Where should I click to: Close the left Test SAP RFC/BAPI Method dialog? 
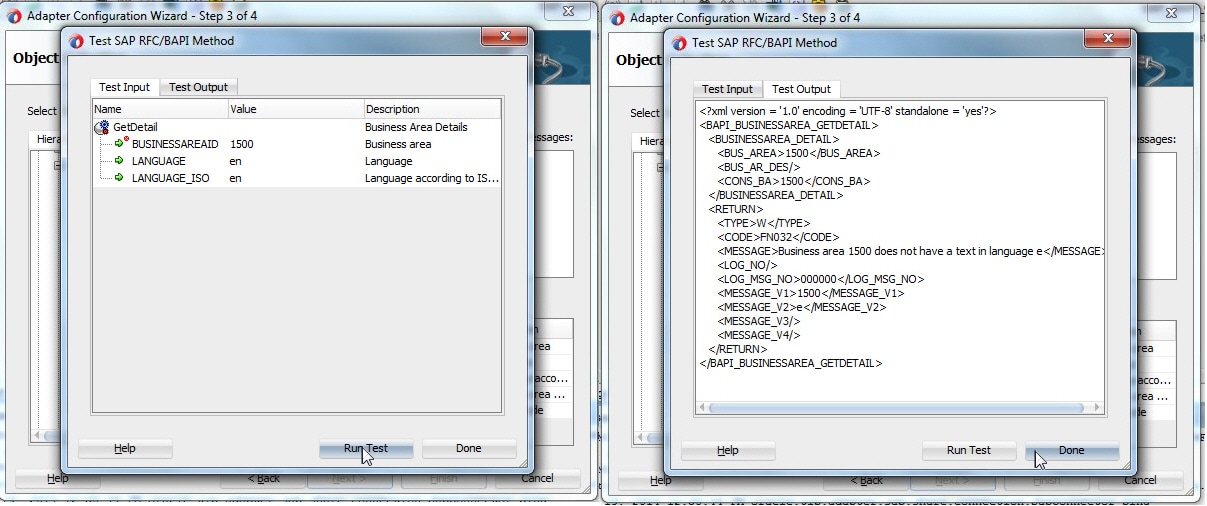(504, 38)
